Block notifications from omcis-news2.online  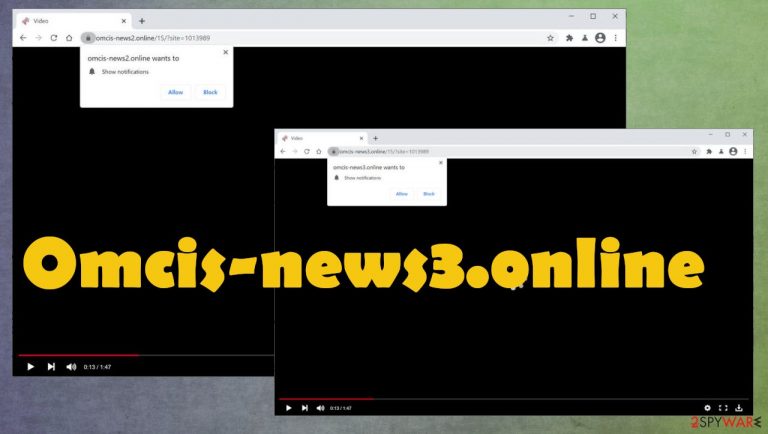click(210, 92)
